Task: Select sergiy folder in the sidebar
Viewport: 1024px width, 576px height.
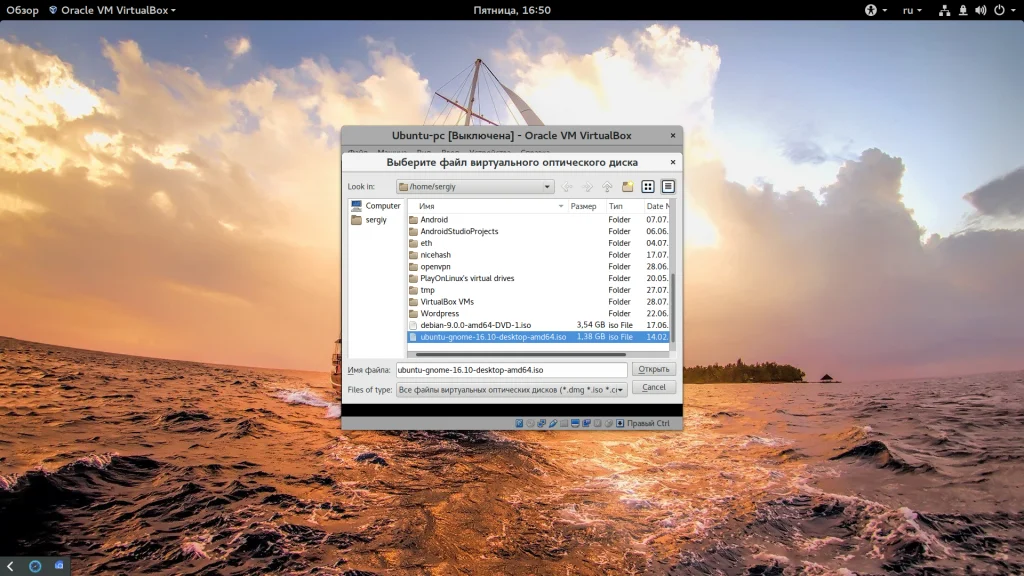Action: coord(375,220)
